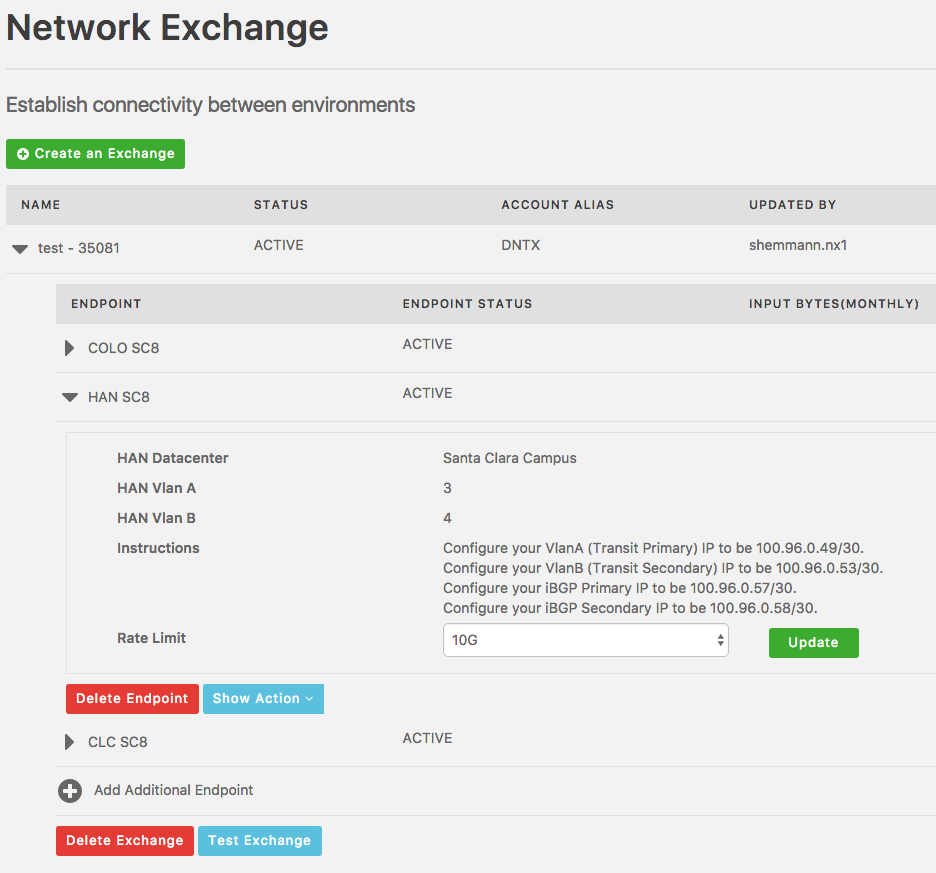Open the Rate Limit 10G dropdown

coord(586,640)
